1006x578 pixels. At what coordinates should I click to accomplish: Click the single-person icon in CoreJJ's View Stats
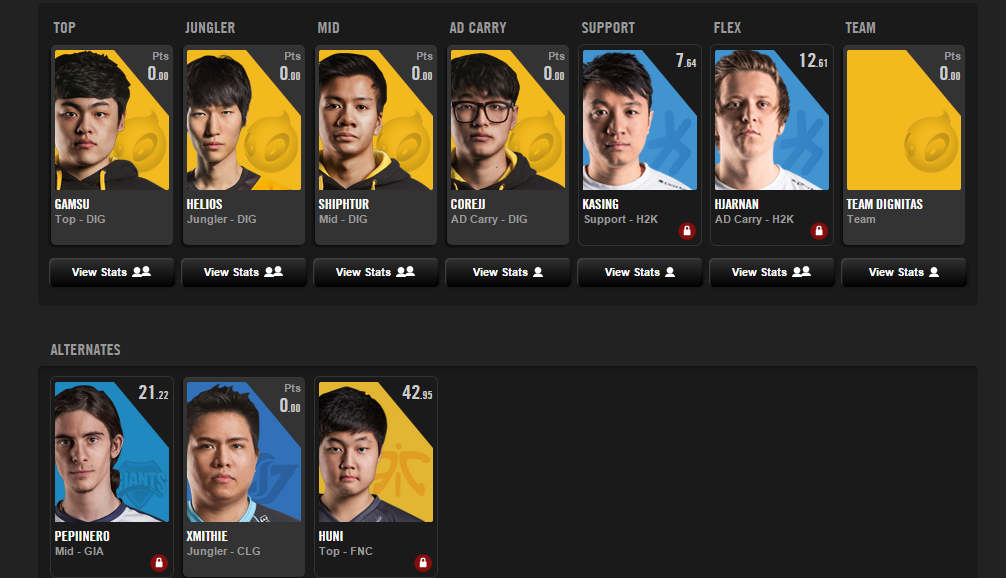tap(538, 272)
